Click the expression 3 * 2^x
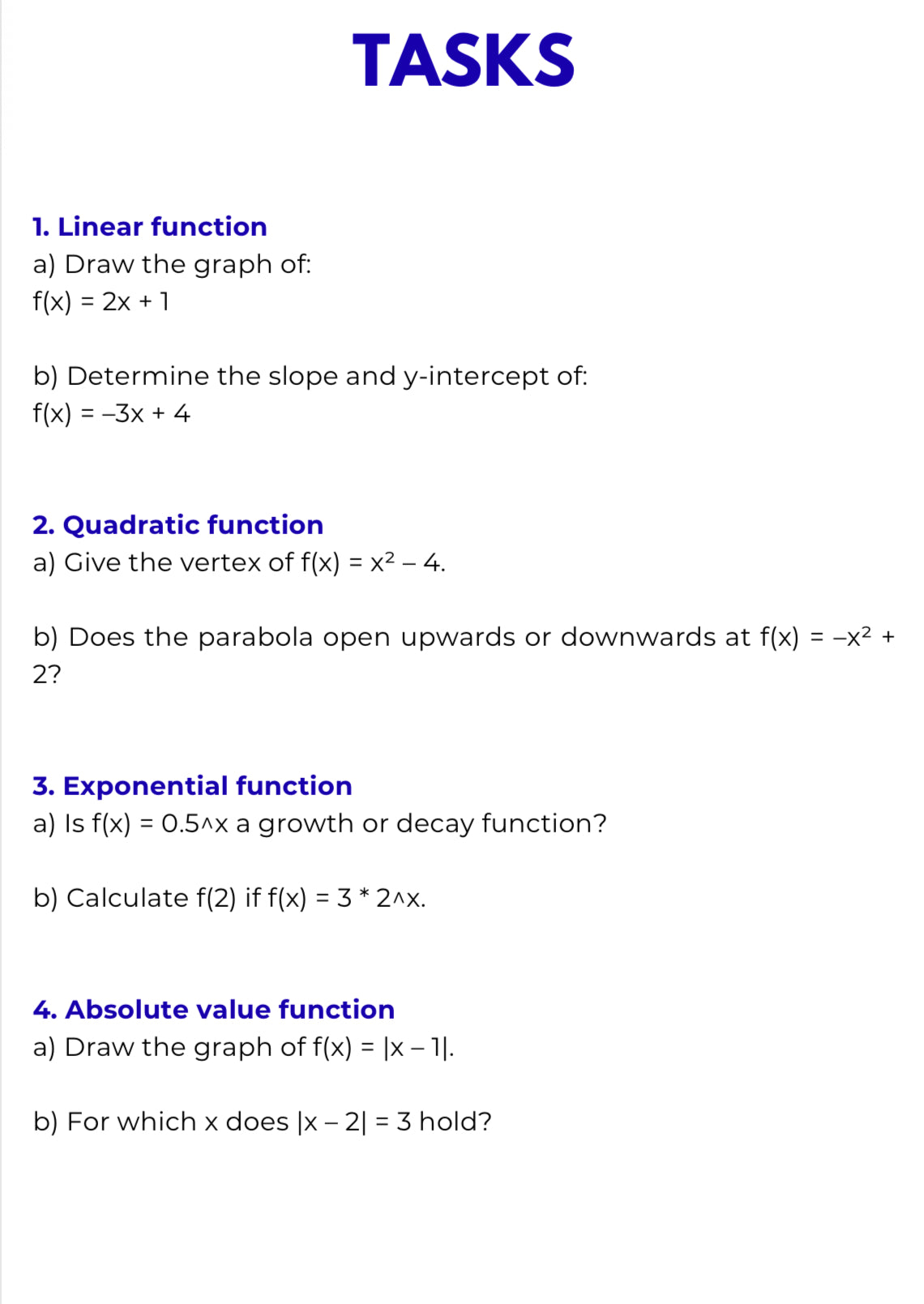 coord(379,898)
